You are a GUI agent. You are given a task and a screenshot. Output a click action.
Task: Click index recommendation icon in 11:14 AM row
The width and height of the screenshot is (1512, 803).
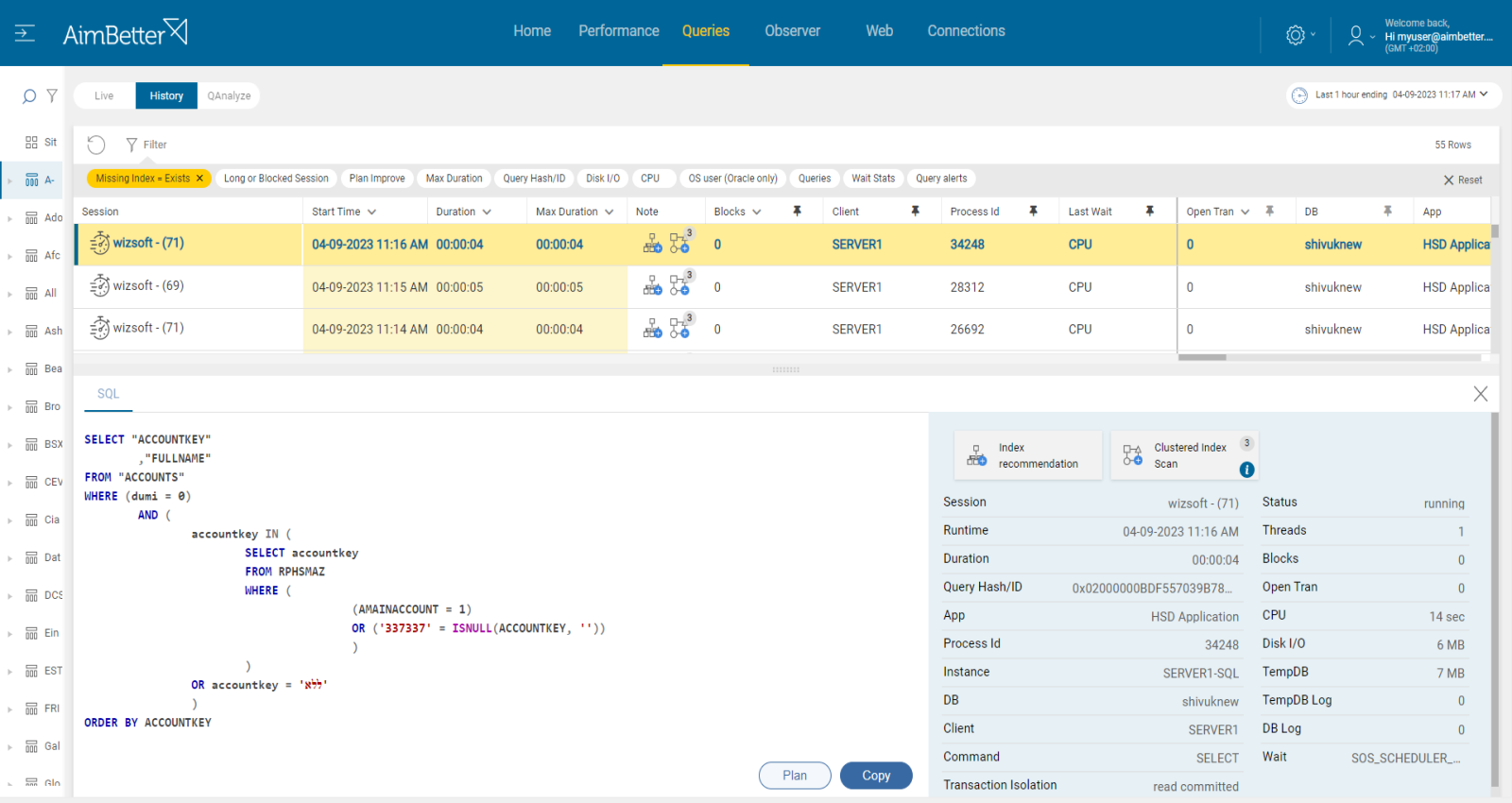tap(652, 329)
